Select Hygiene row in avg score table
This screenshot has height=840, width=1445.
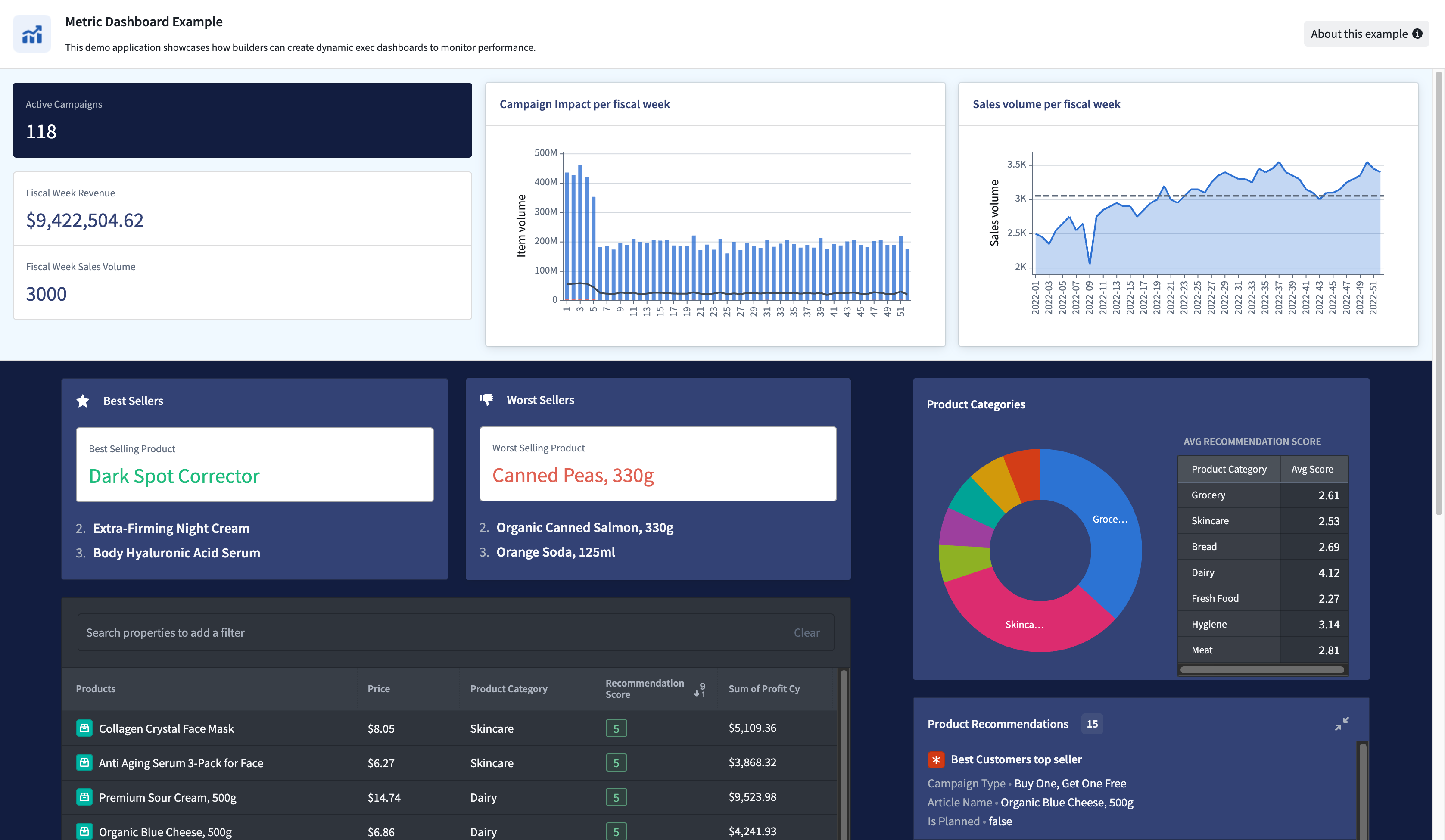[x=1263, y=624]
